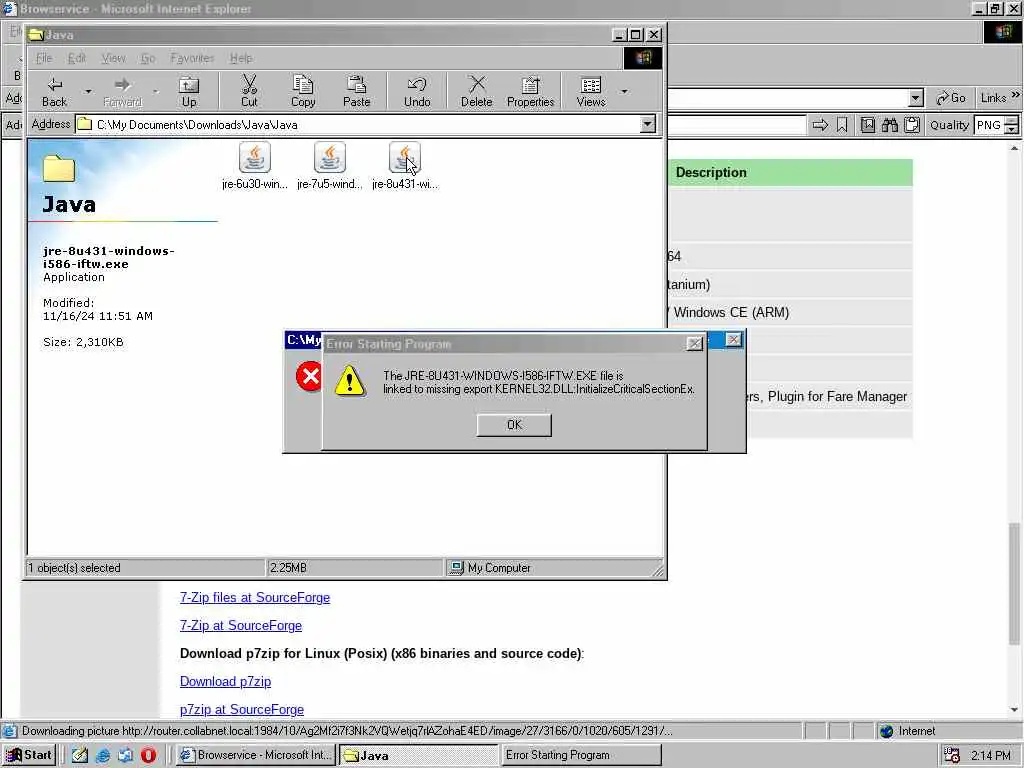Click the Browservice clipboard icon
Viewport: 1024px width, 768px height.
912,125
